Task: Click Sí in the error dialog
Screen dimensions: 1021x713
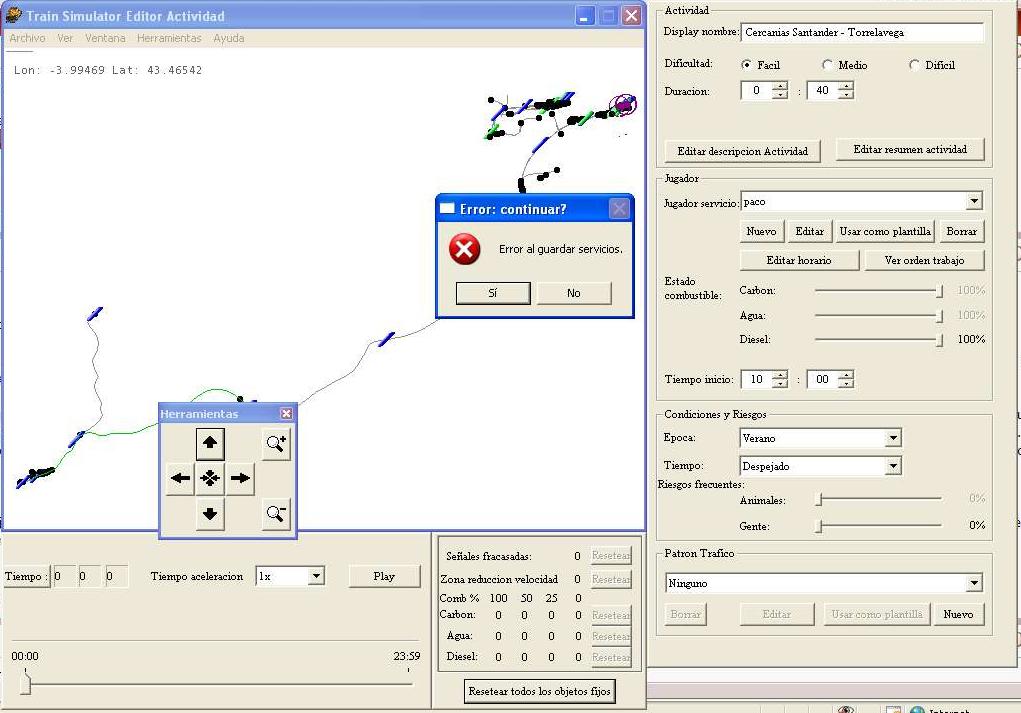Action: pos(493,293)
